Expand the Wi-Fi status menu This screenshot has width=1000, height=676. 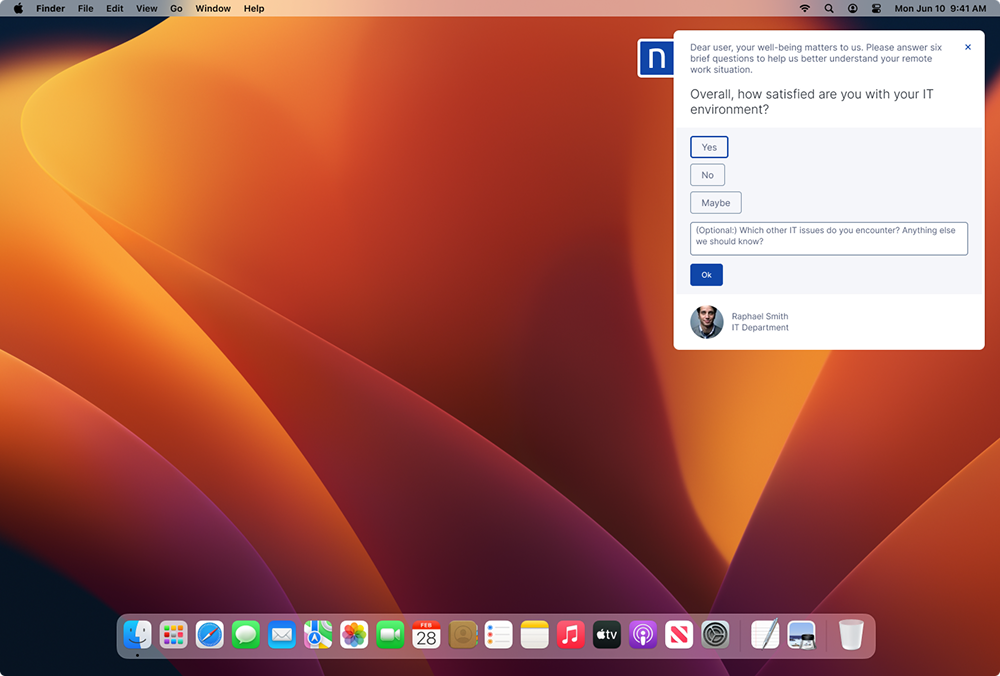click(x=805, y=8)
